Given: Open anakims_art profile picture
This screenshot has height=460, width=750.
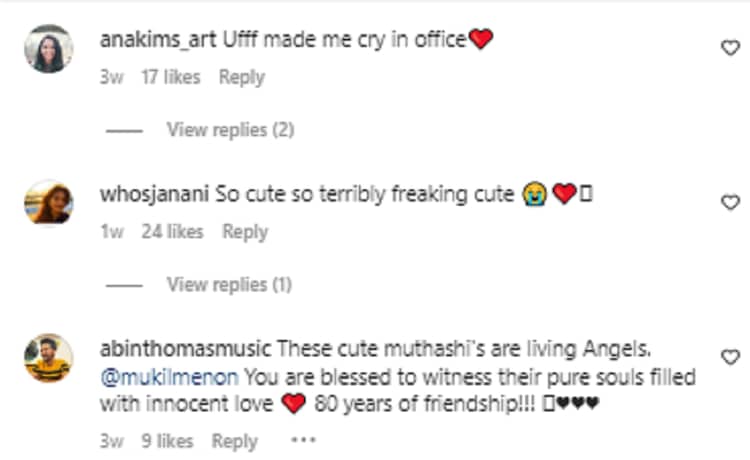Looking at the screenshot, I should (x=47, y=49).
